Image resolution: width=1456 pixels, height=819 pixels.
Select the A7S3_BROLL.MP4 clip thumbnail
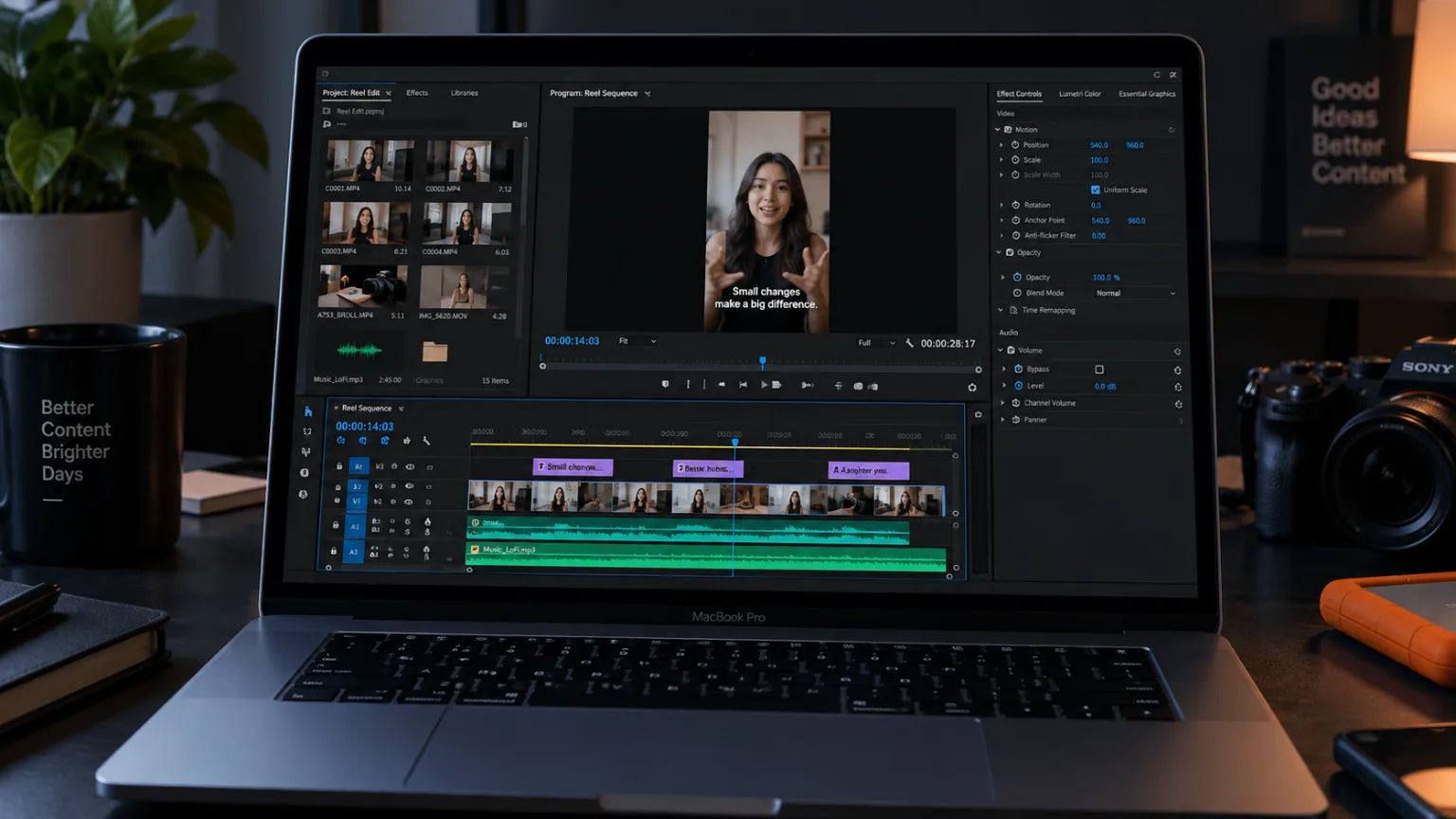point(363,286)
